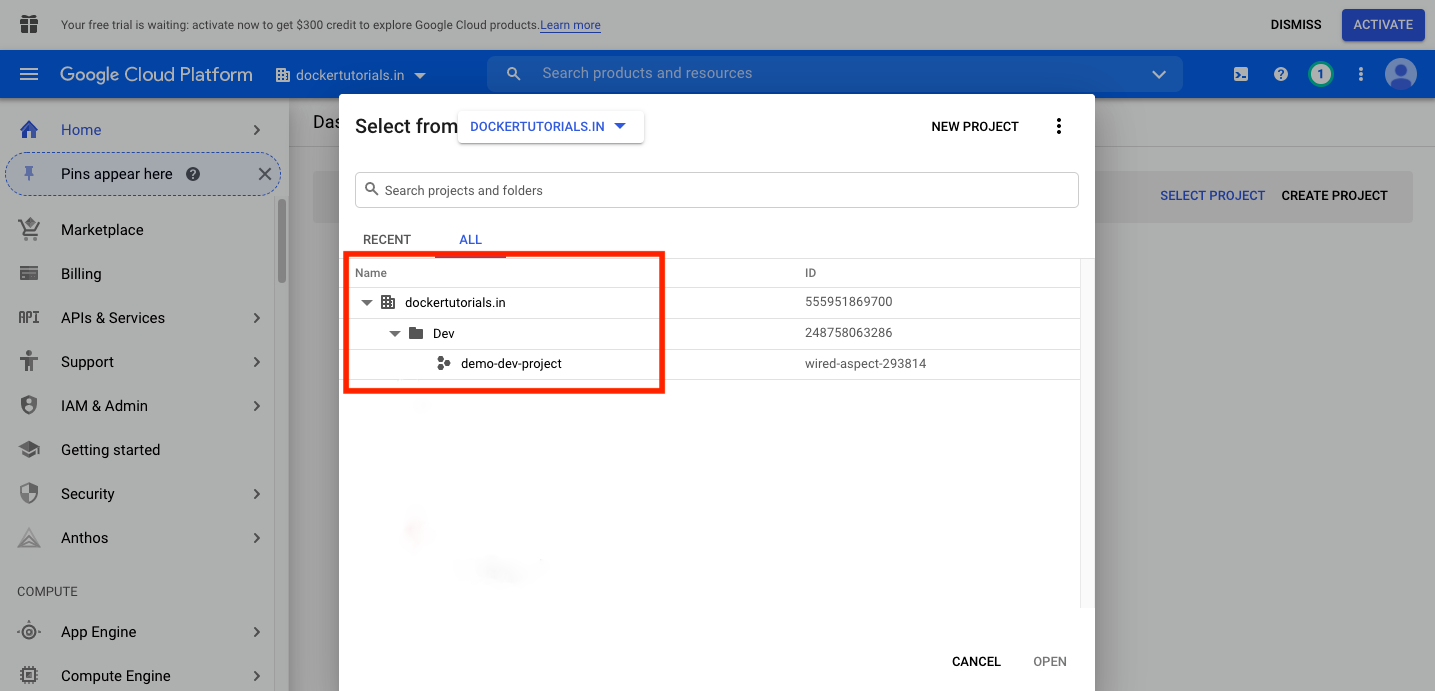Expand the Anthos submenu chevron
1435x691 pixels.
257,538
